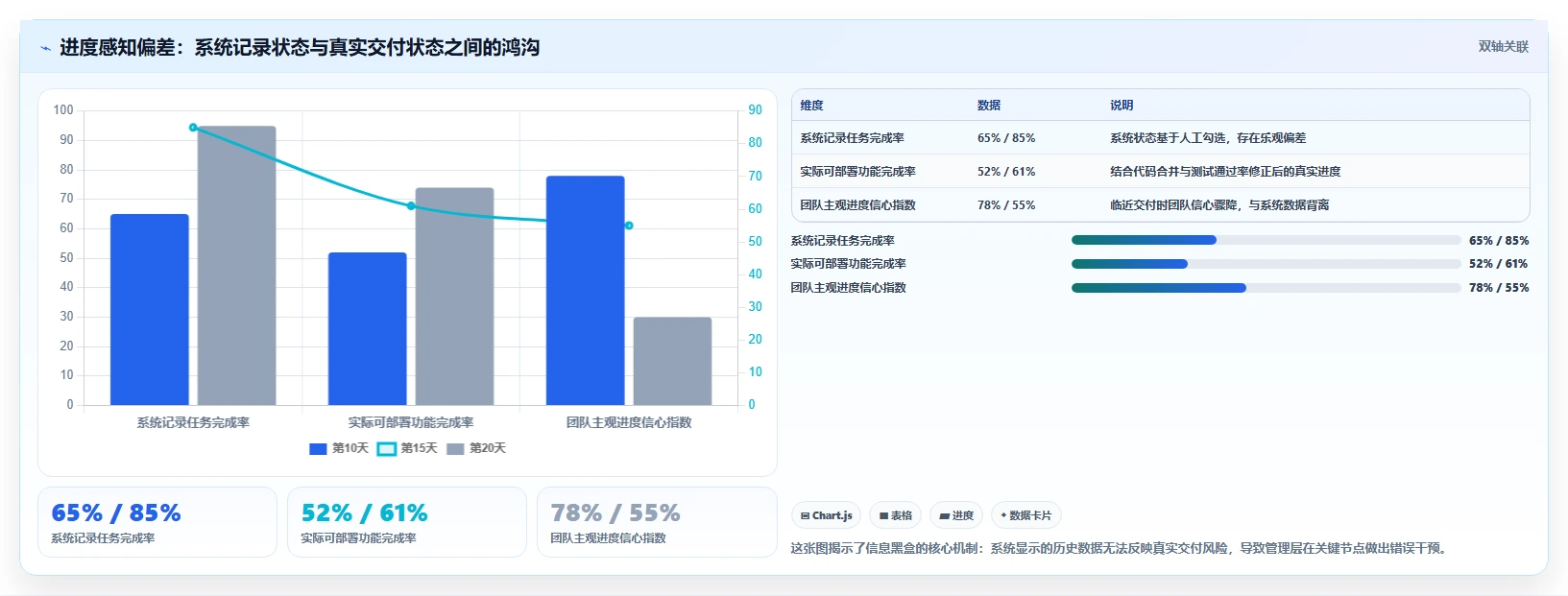Image resolution: width=1568 pixels, height=596 pixels.
Task: Click x-axis label 系统记录任务完成率 under the chart
Action: point(193,422)
